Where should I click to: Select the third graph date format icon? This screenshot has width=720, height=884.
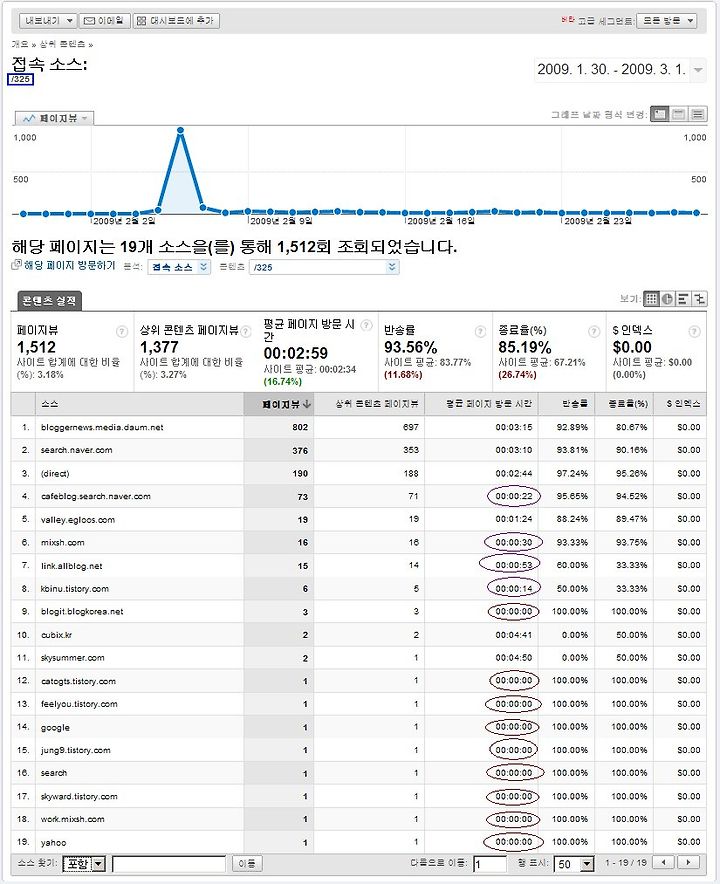click(x=698, y=114)
